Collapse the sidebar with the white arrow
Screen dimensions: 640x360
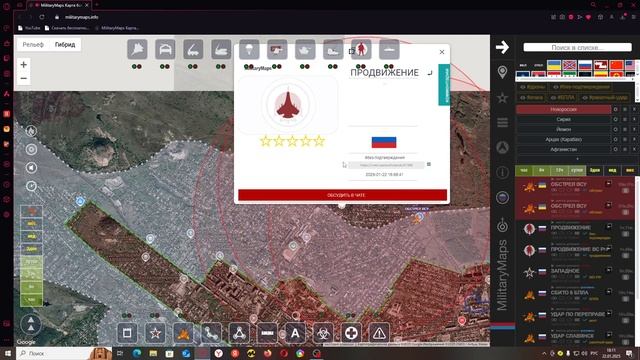(x=502, y=47)
